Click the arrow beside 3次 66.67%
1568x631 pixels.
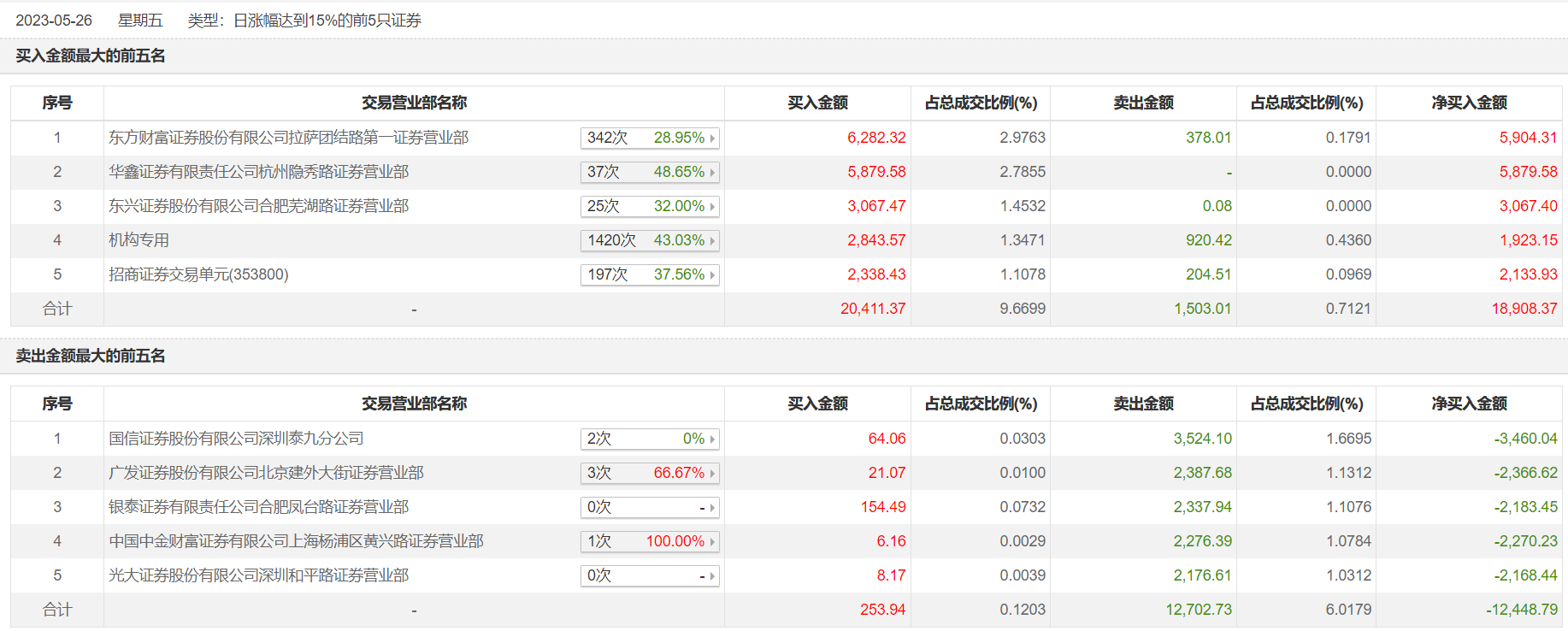coord(711,473)
